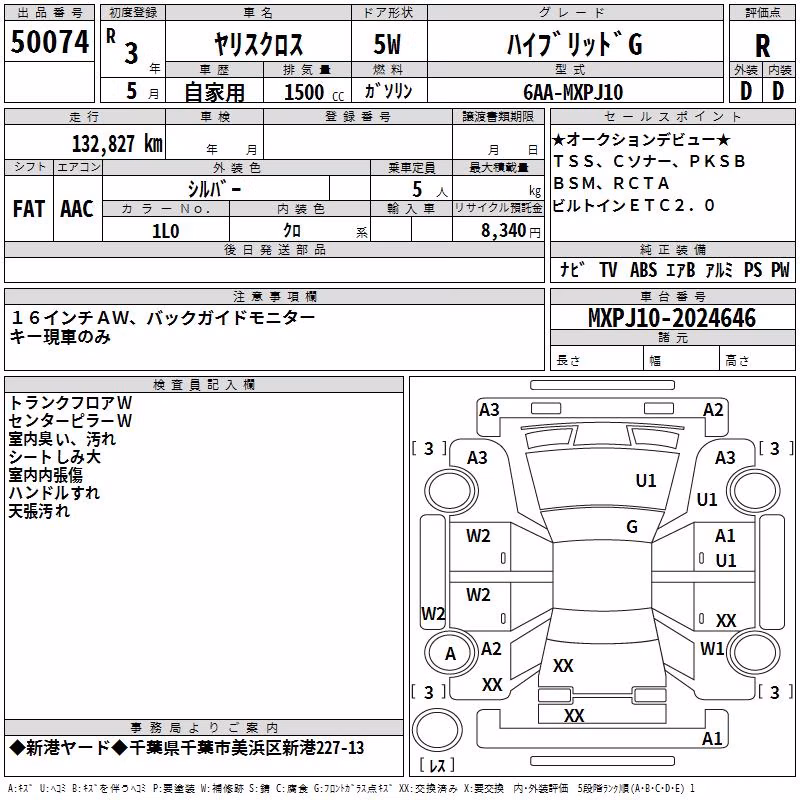Click inspector note トランクフロアW
Screen dimensions: 800x800
pyautogui.click(x=70, y=403)
